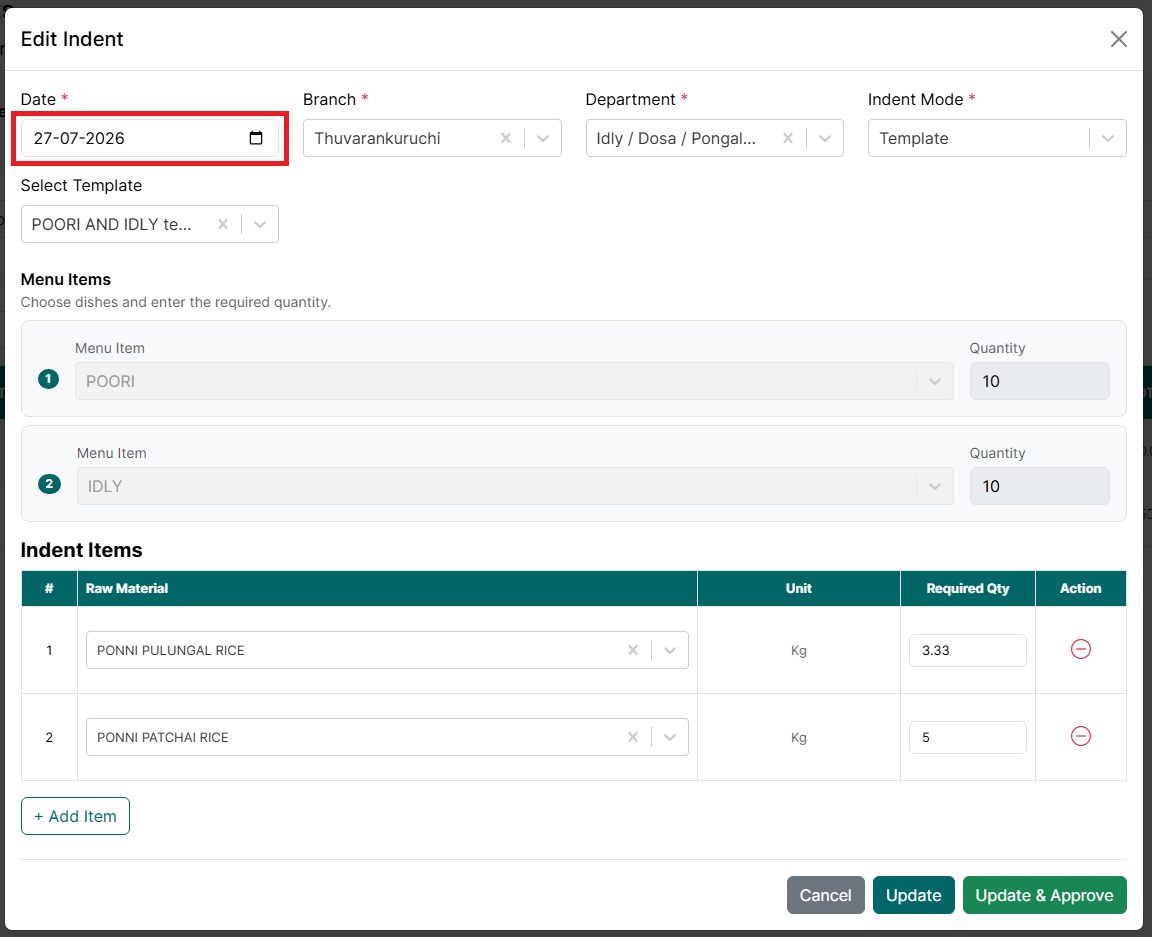This screenshot has width=1152, height=937.
Task: Click the Update button
Action: click(913, 895)
